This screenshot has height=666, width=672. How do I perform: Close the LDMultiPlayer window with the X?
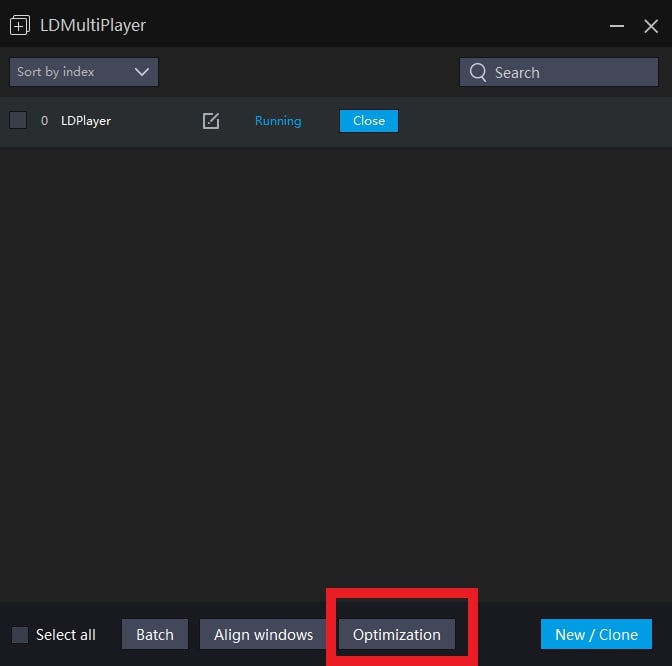(650, 26)
